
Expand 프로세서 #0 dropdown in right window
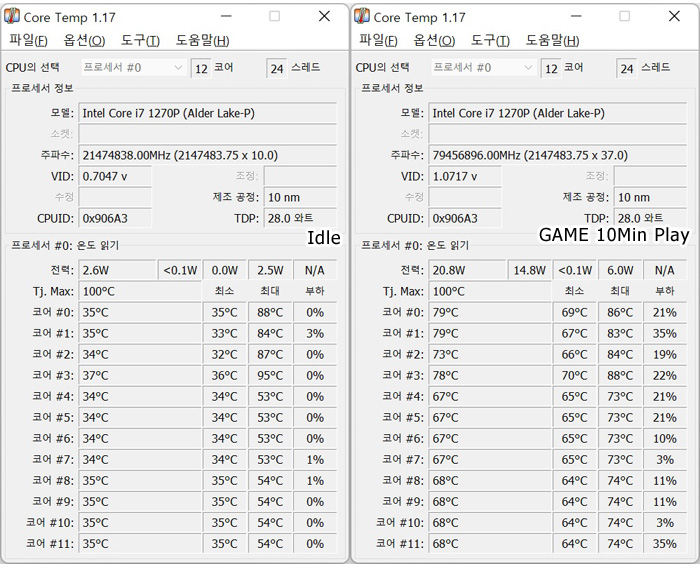[483, 67]
